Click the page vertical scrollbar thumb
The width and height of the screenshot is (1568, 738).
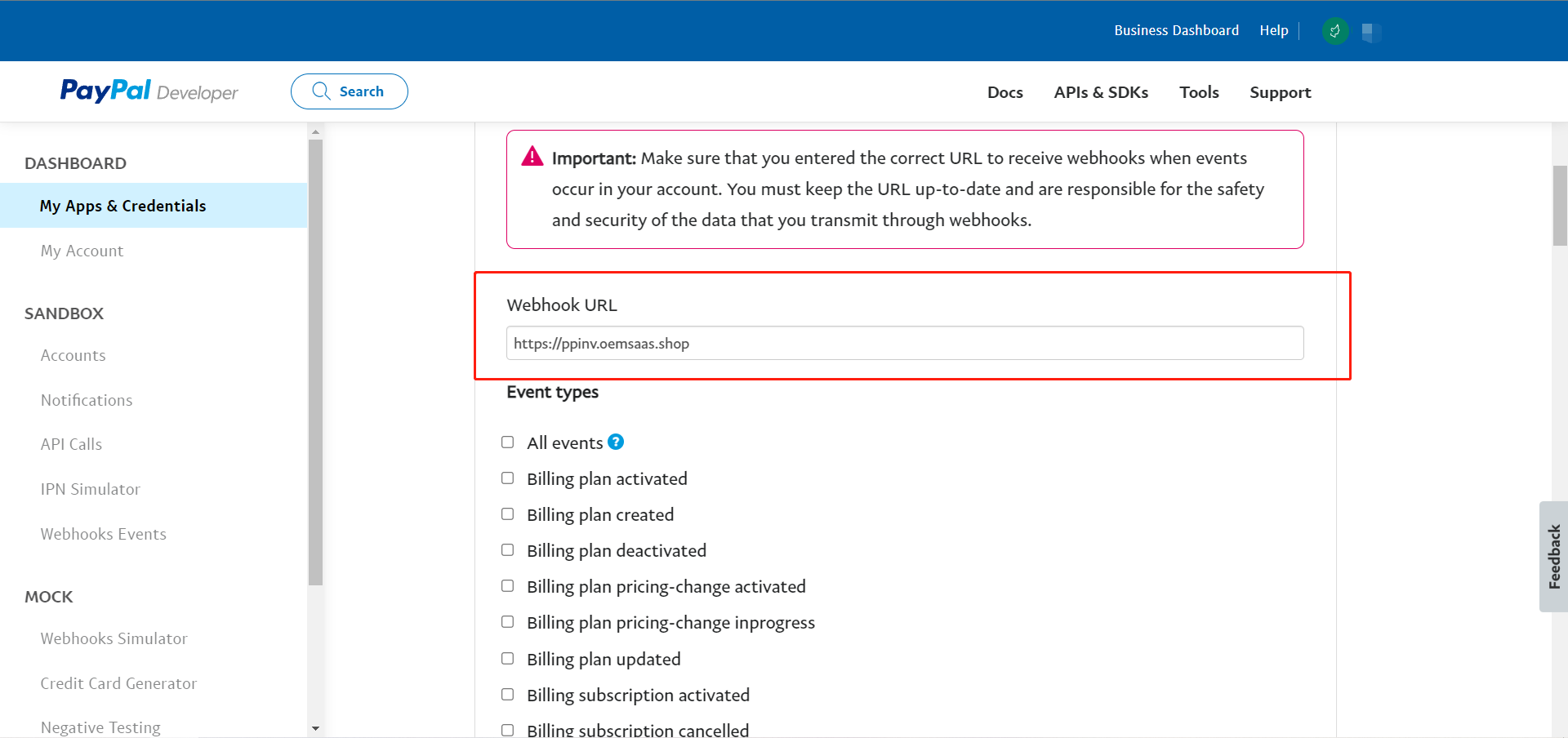pyautogui.click(x=1560, y=206)
